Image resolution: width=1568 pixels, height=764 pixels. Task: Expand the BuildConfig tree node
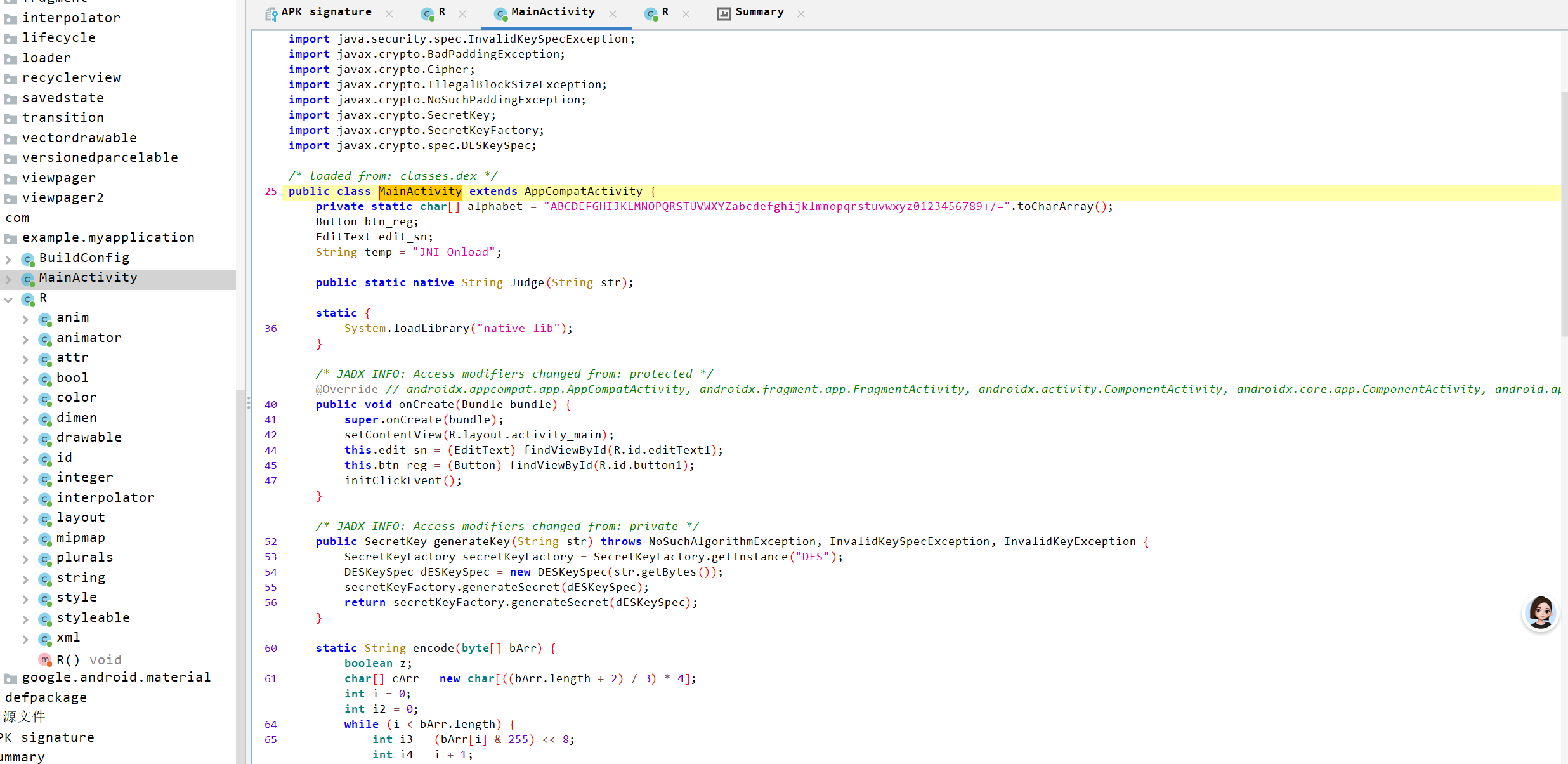click(8, 259)
